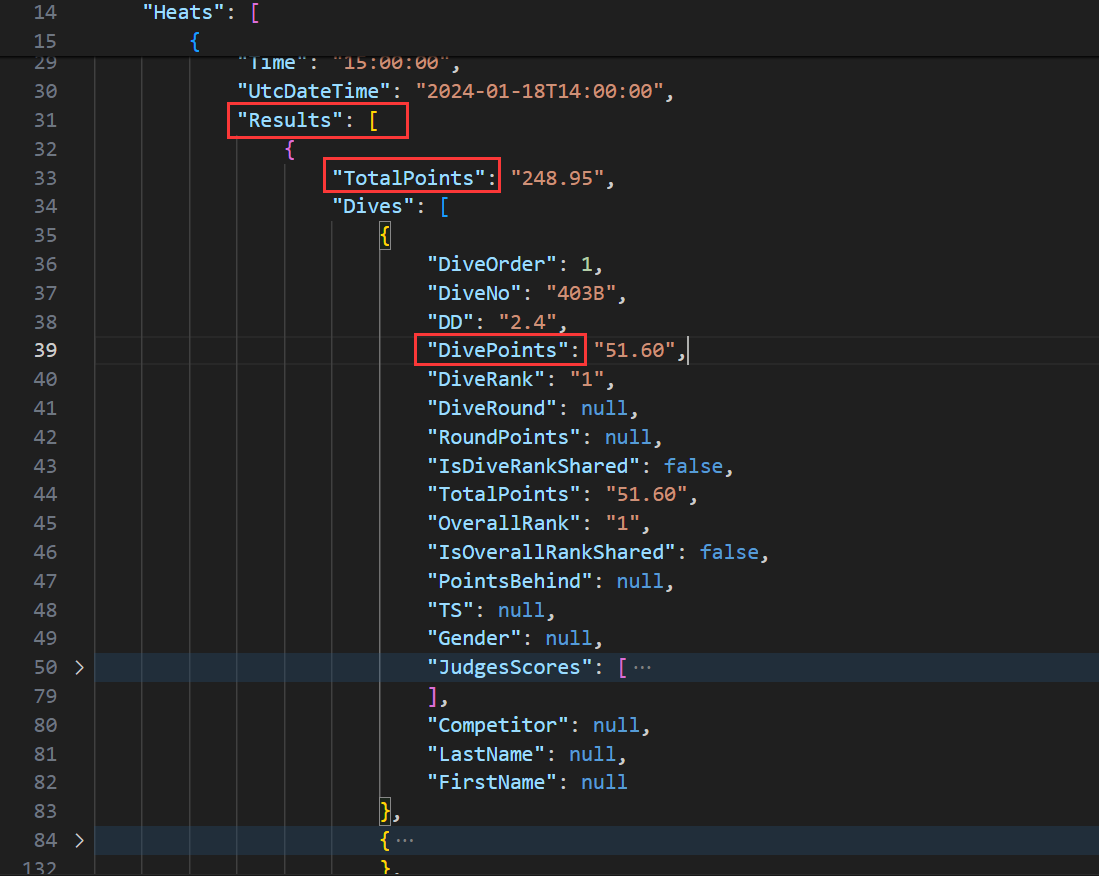Click the "403B" value
Image resolution: width=1099 pixels, height=876 pixels.
[581, 293]
